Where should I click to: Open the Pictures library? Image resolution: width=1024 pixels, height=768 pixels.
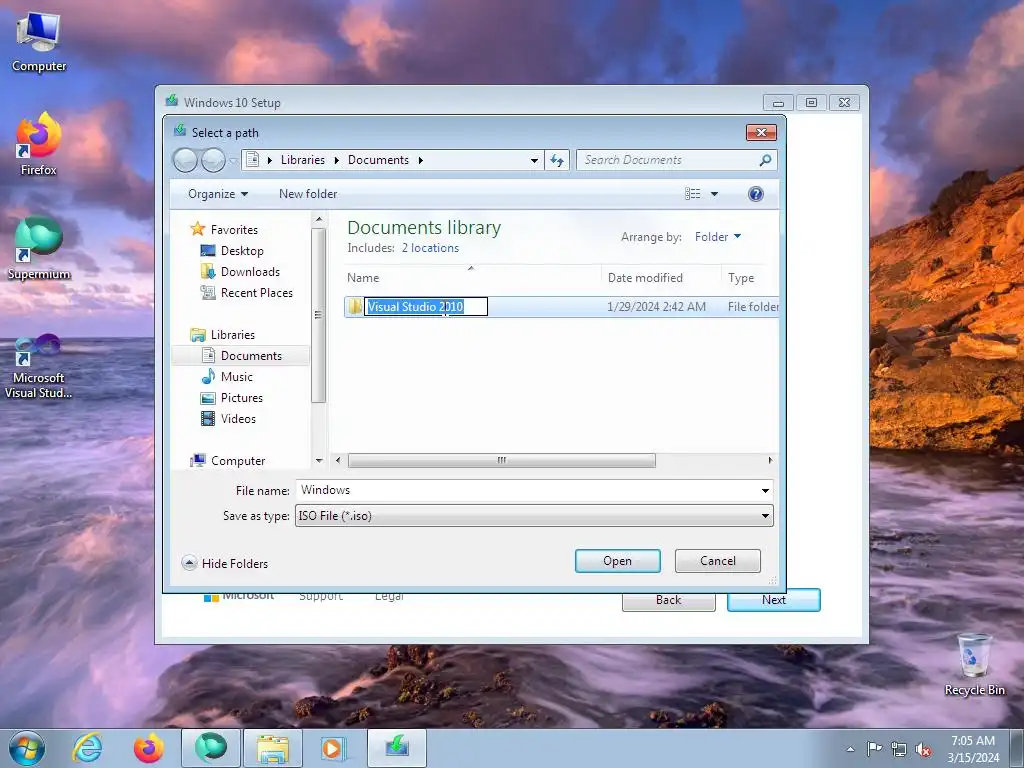(x=242, y=398)
